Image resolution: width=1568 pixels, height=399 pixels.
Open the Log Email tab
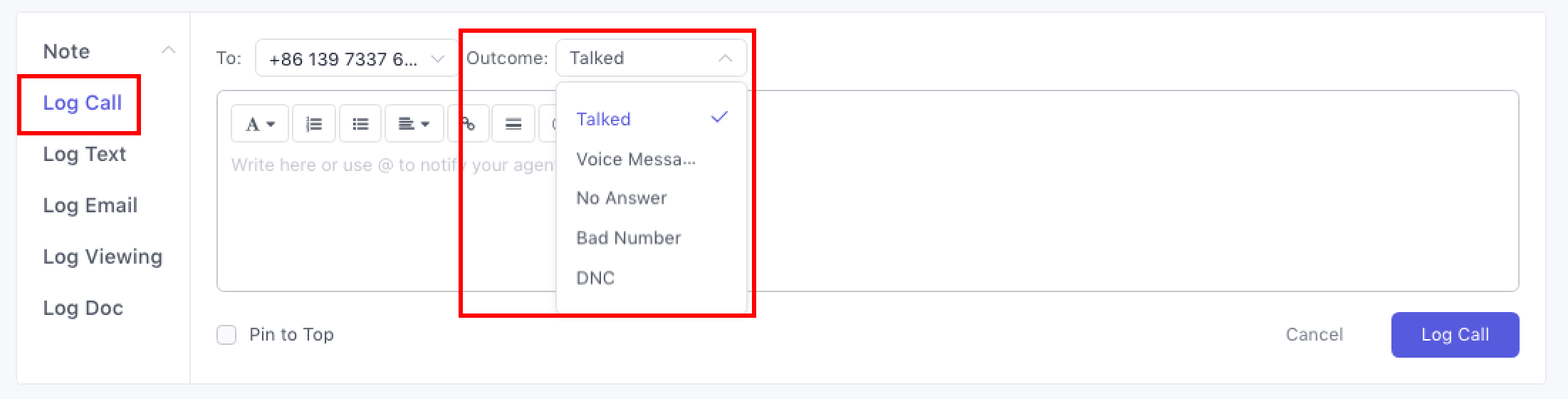pos(90,205)
